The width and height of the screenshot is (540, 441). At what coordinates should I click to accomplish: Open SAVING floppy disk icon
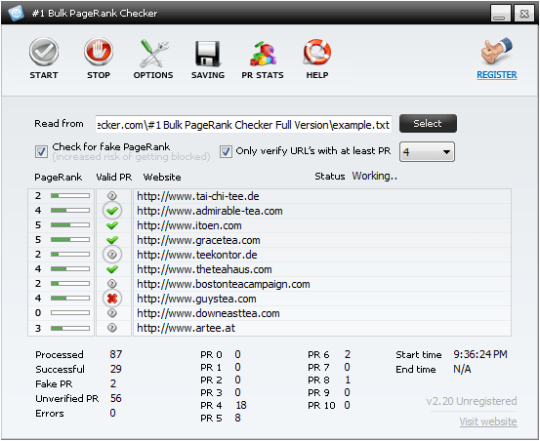[208, 53]
